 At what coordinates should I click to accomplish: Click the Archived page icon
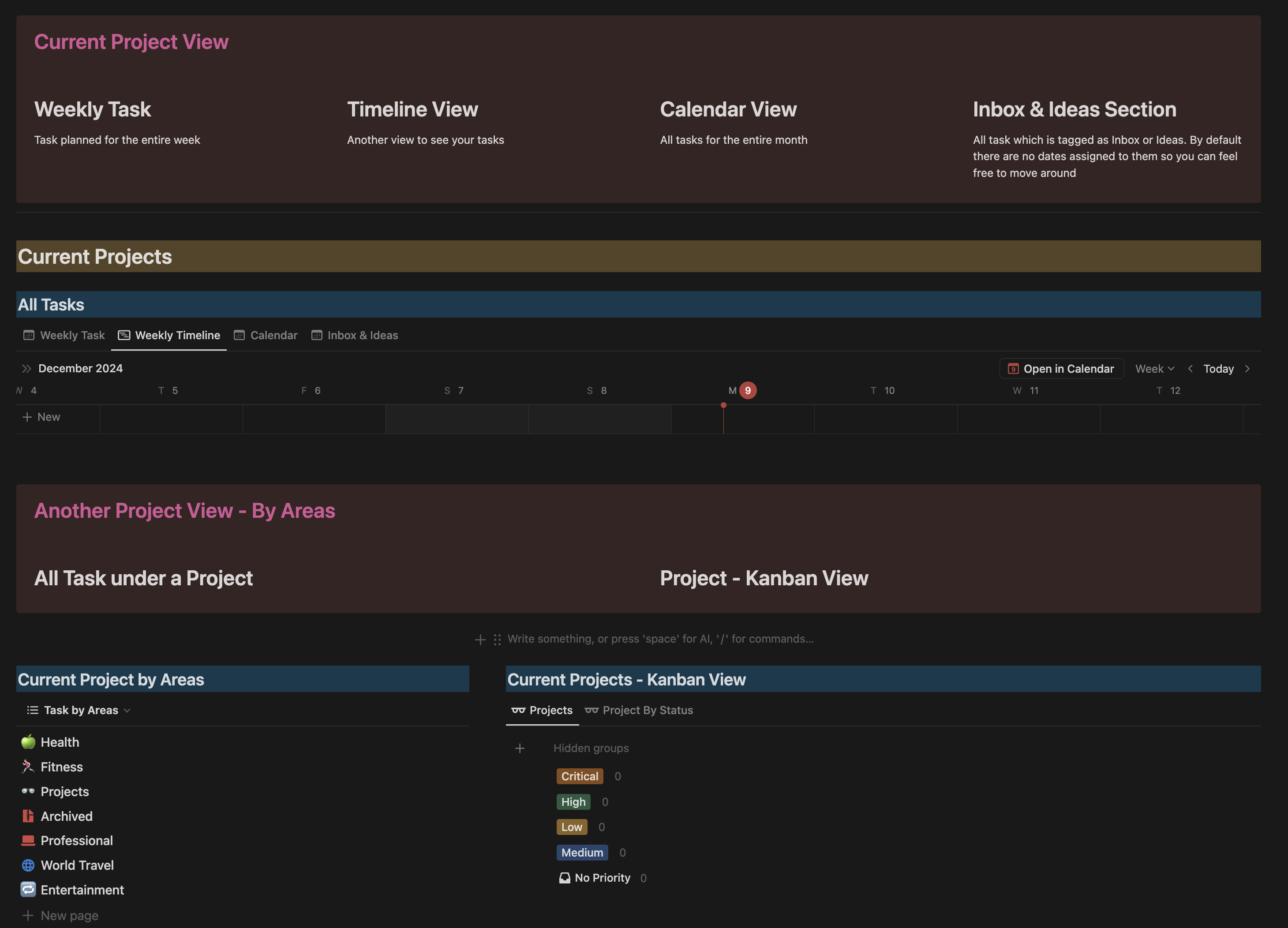pyautogui.click(x=28, y=816)
